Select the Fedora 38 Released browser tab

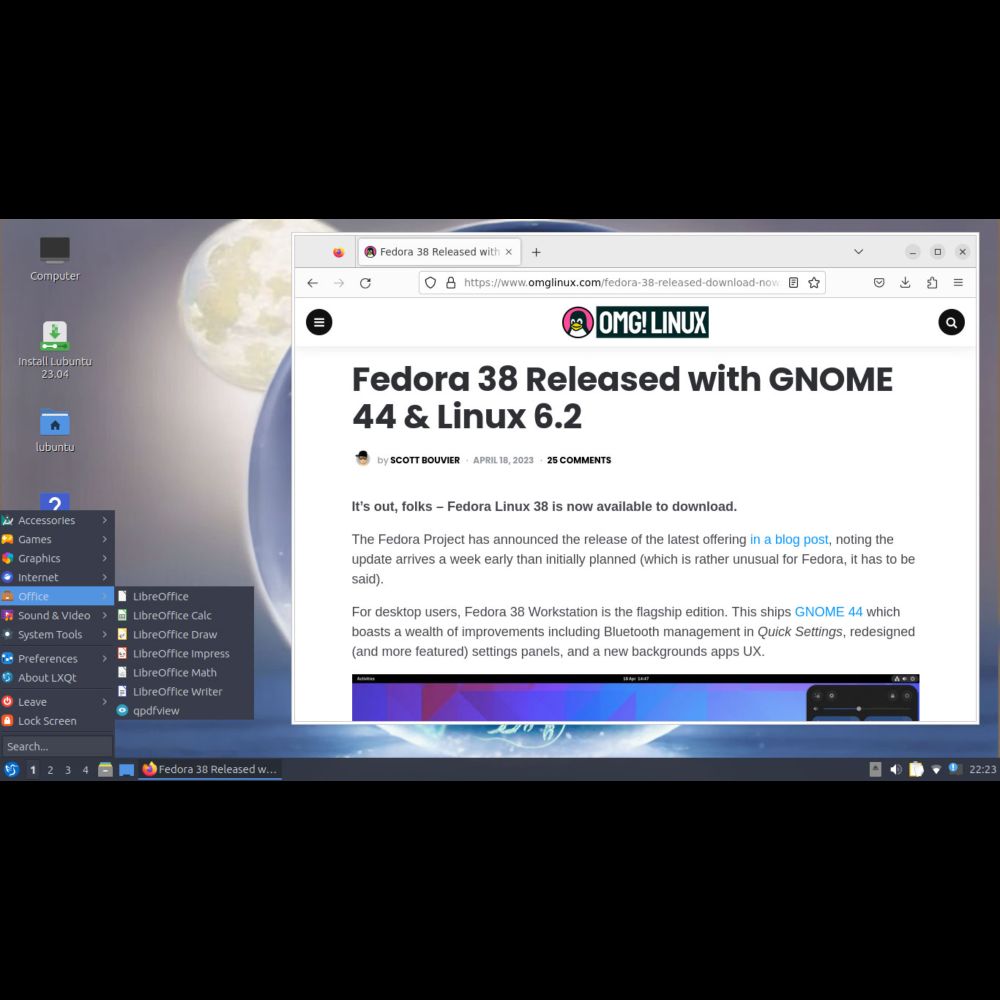[x=439, y=252]
